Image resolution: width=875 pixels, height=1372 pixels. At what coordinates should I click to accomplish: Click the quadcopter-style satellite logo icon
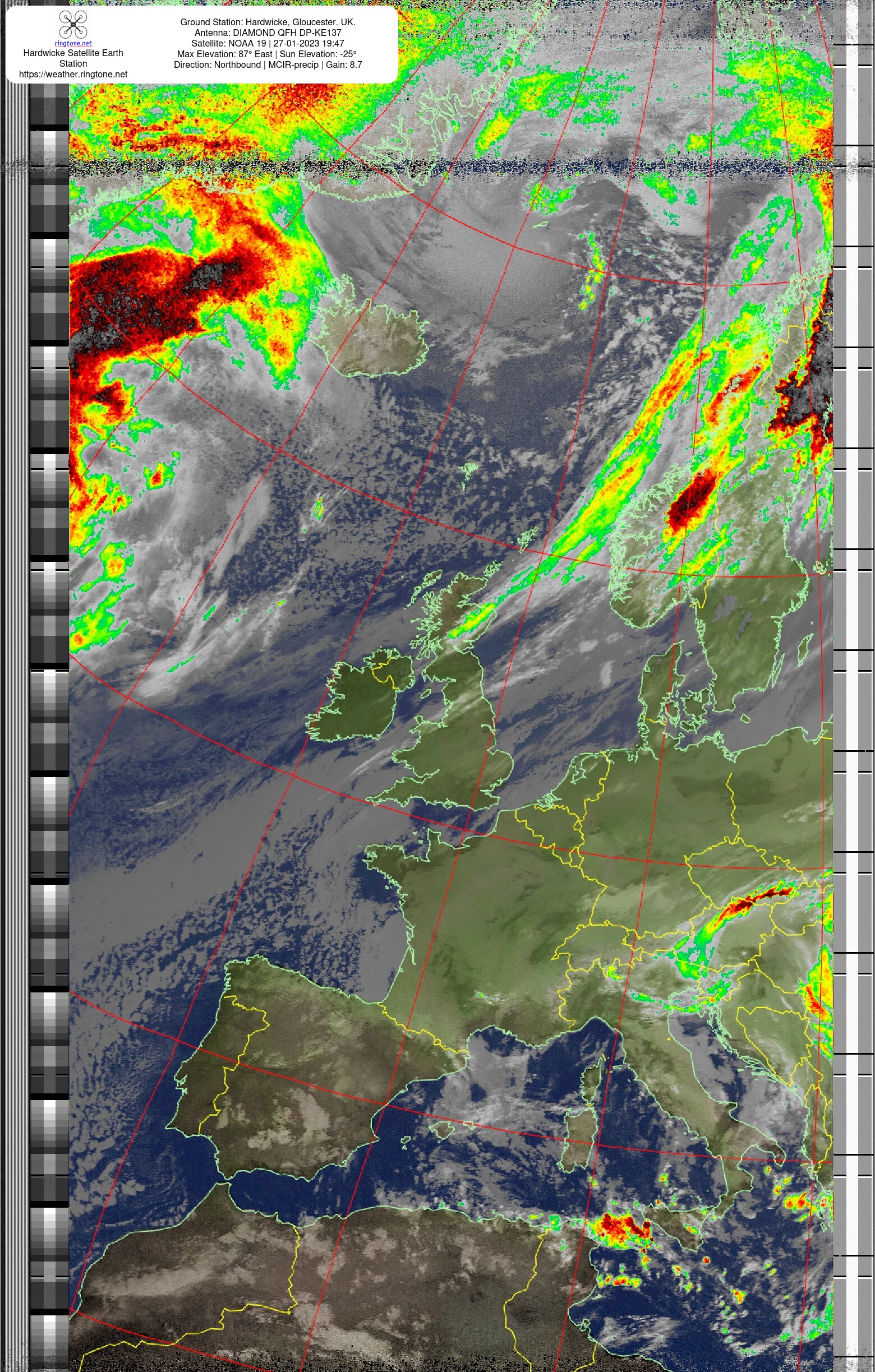pyautogui.click(x=73, y=25)
